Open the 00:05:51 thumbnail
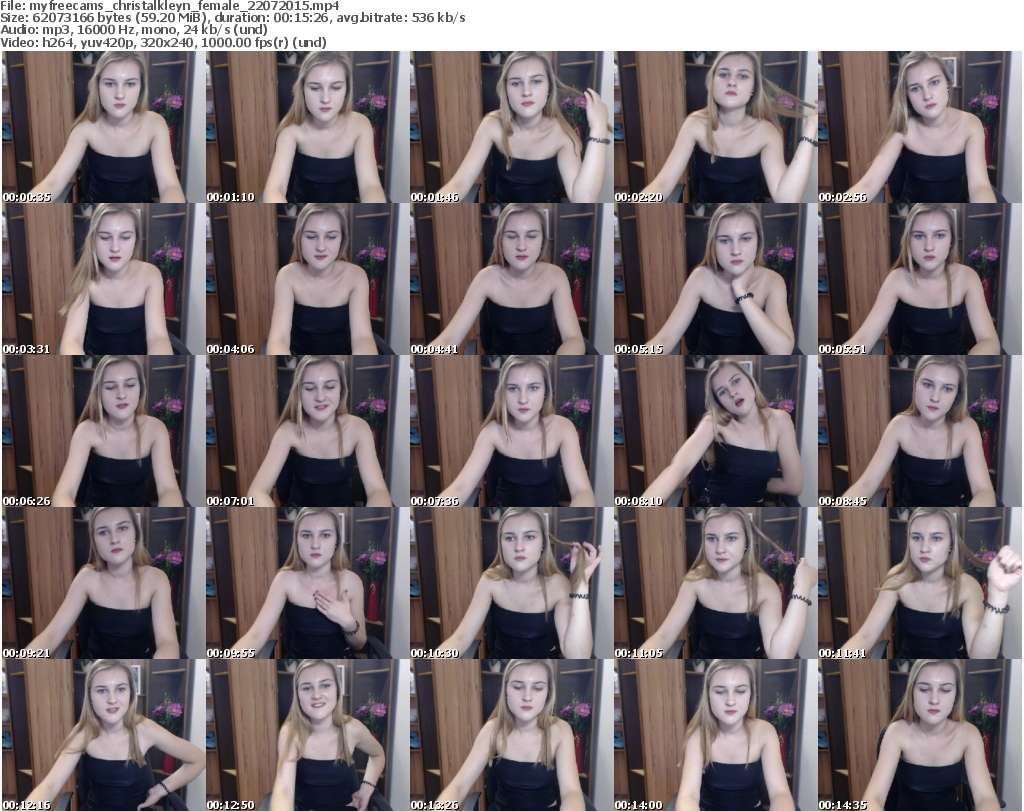 tap(920, 279)
